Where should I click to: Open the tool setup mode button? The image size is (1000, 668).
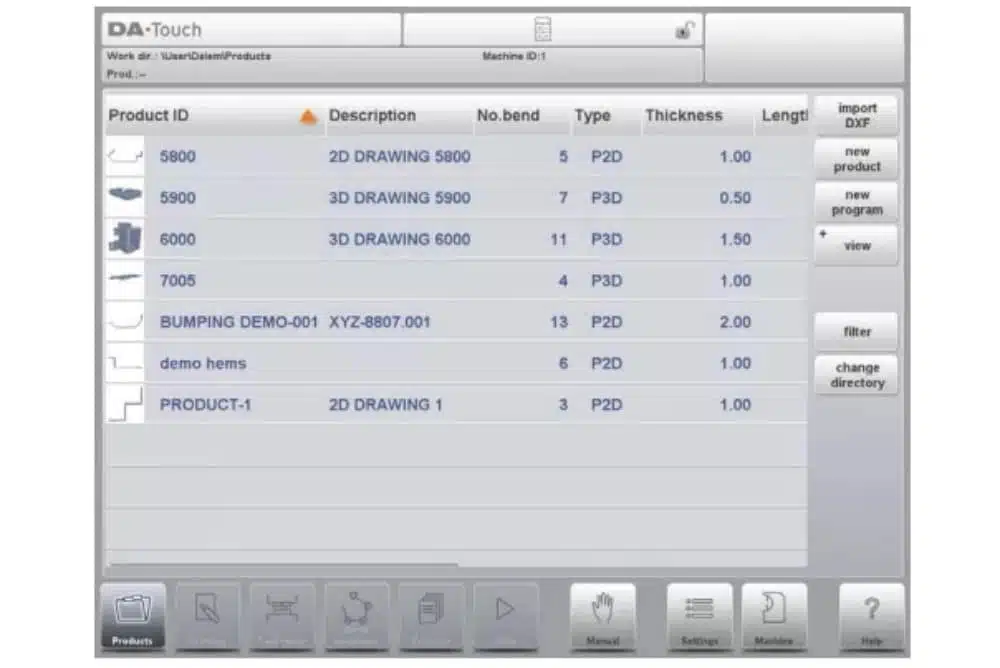pos(282,616)
